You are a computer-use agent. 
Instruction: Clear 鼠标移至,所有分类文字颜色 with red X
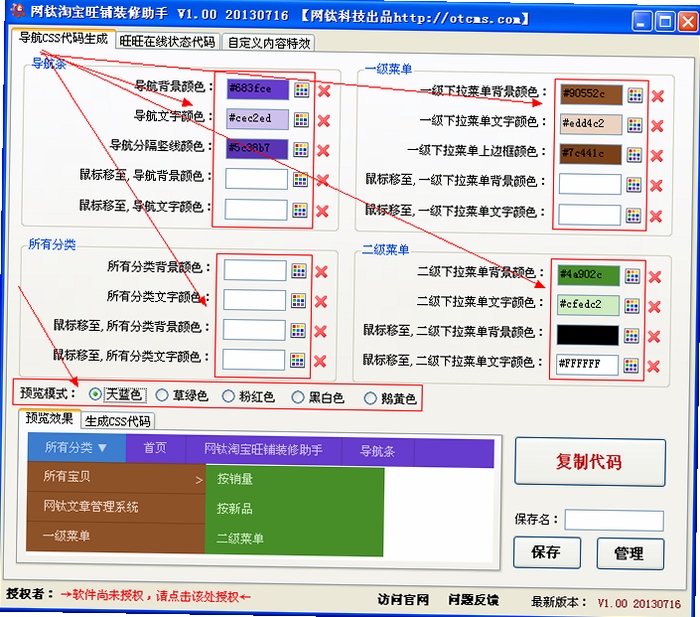tap(320, 361)
